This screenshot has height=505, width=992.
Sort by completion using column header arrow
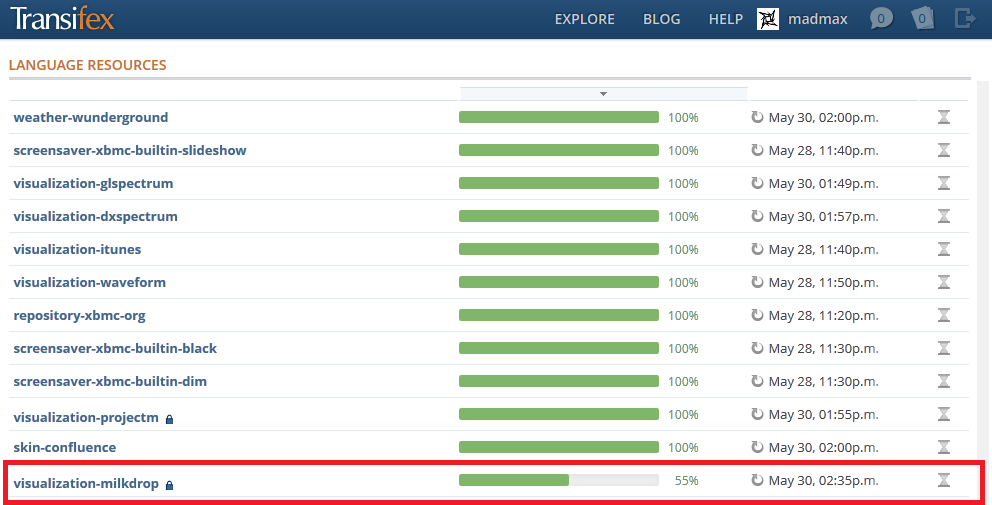604,94
